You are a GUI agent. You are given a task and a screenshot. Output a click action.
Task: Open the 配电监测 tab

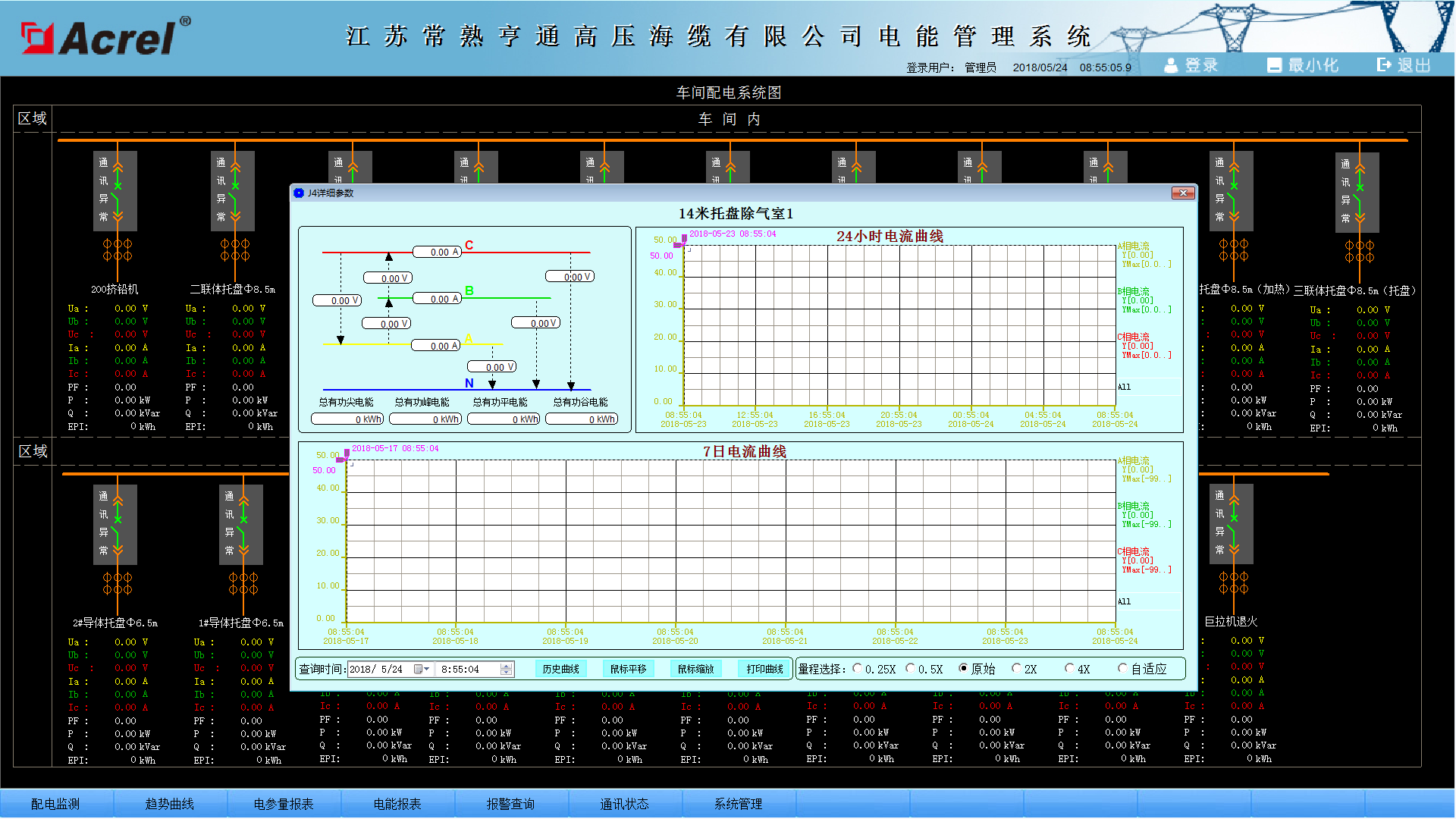[x=55, y=804]
